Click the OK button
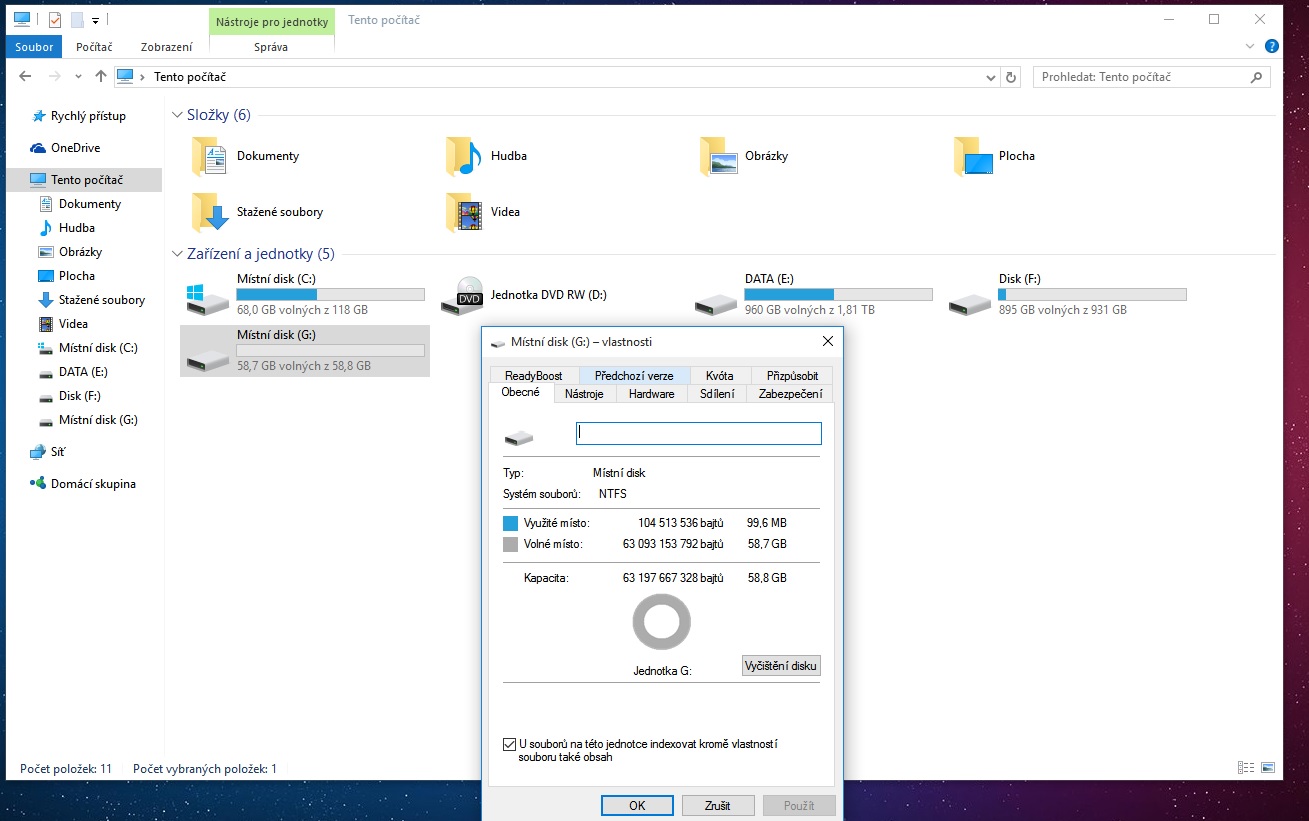 [637, 805]
